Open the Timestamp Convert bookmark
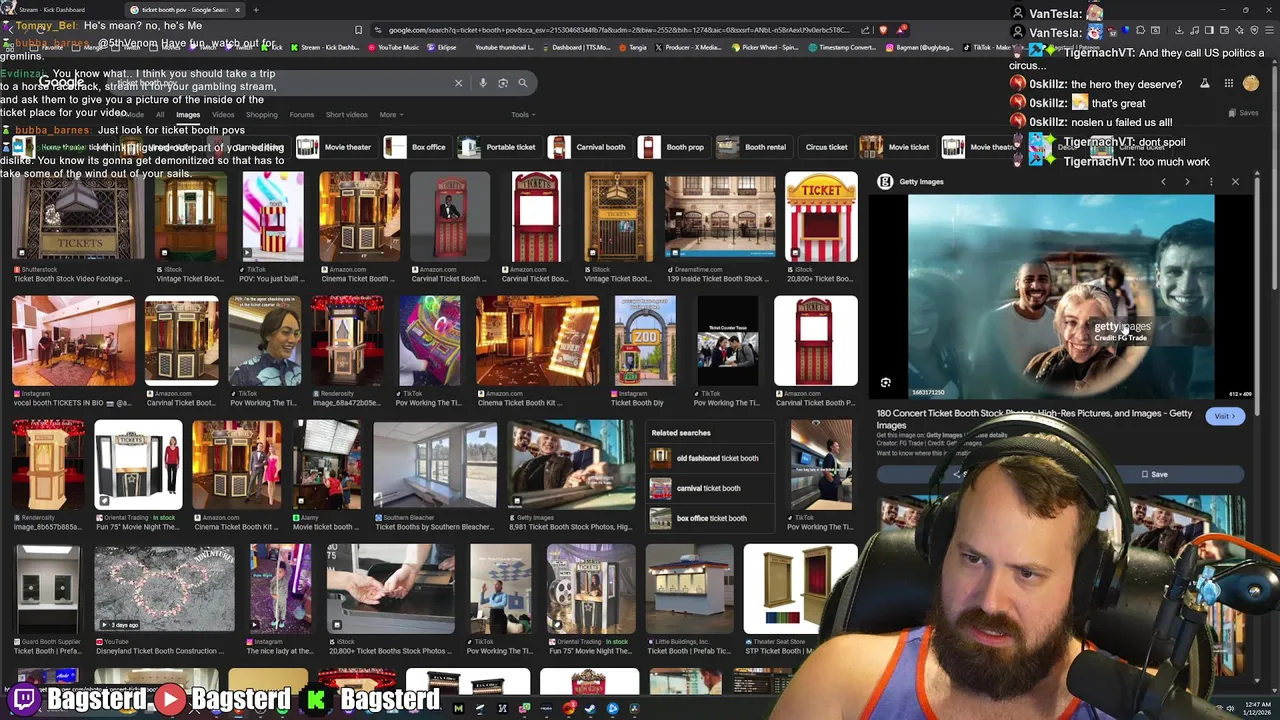Viewport: 1280px width, 720px height. [x=842, y=47]
